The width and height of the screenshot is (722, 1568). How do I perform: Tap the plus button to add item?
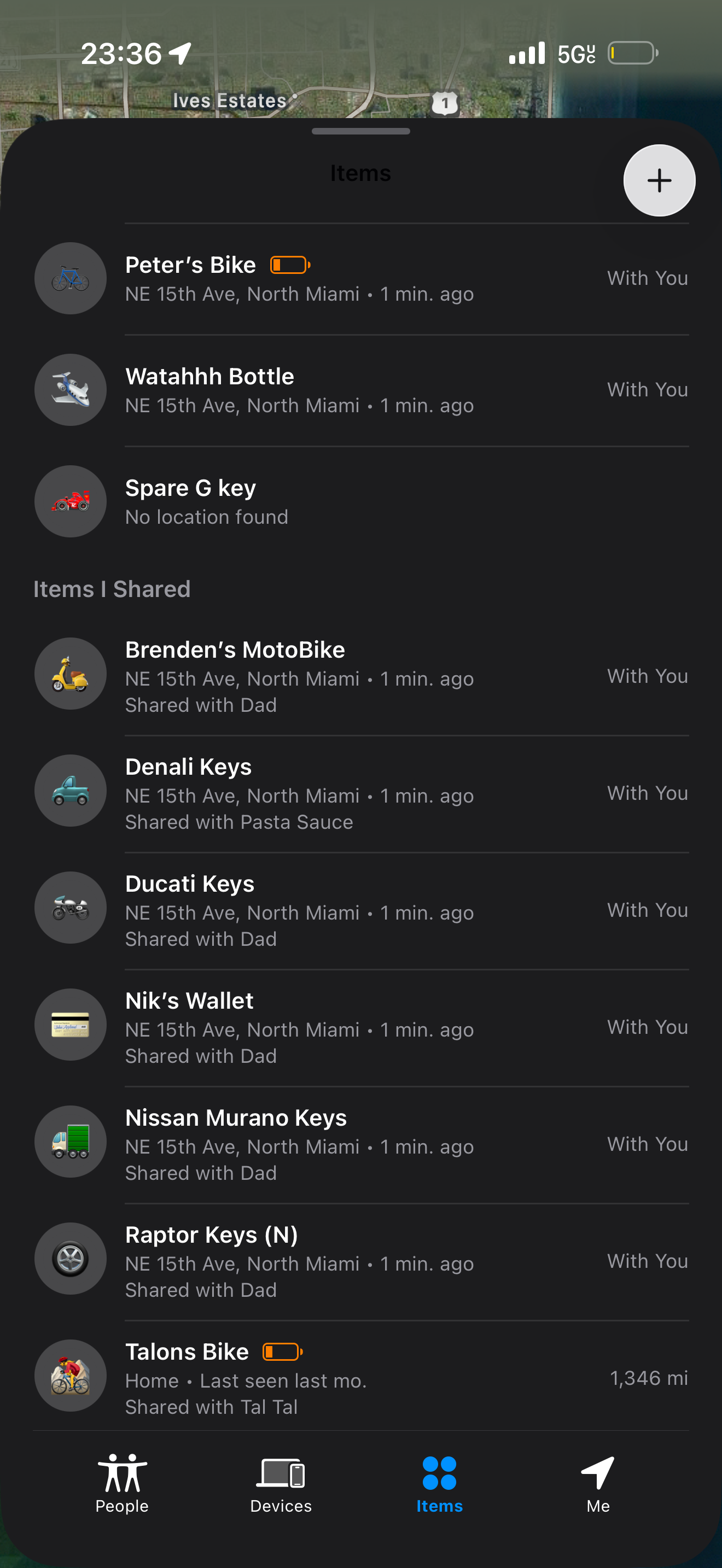[659, 180]
